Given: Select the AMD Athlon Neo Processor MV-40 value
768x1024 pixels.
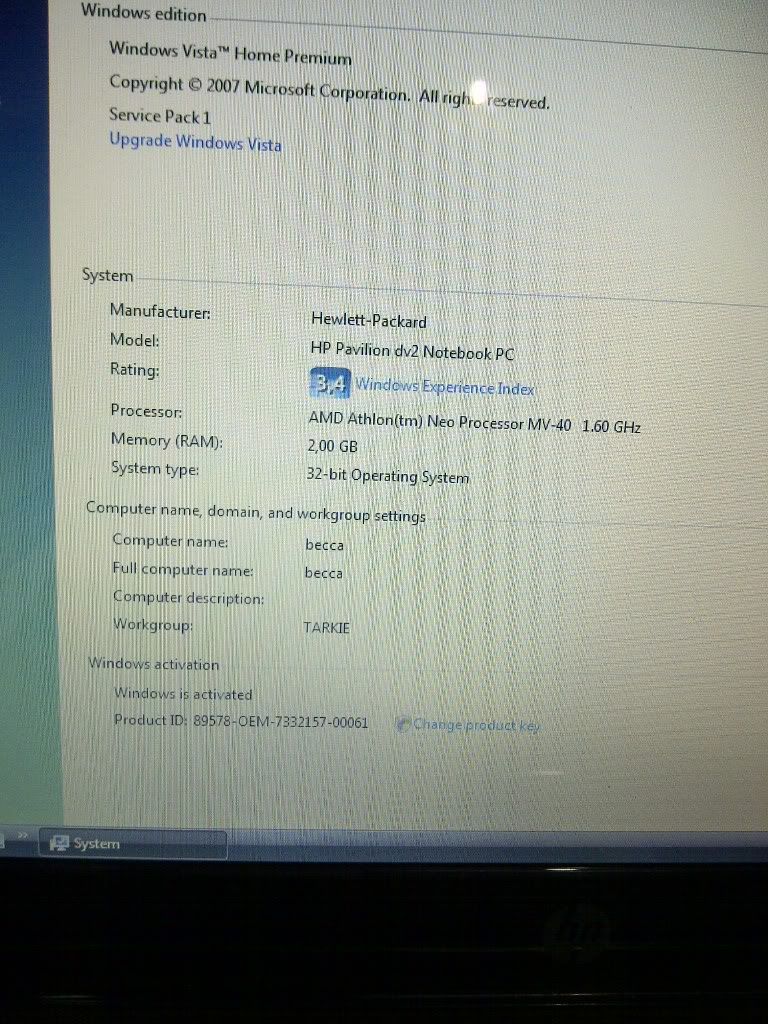Looking at the screenshot, I should tap(475, 423).
